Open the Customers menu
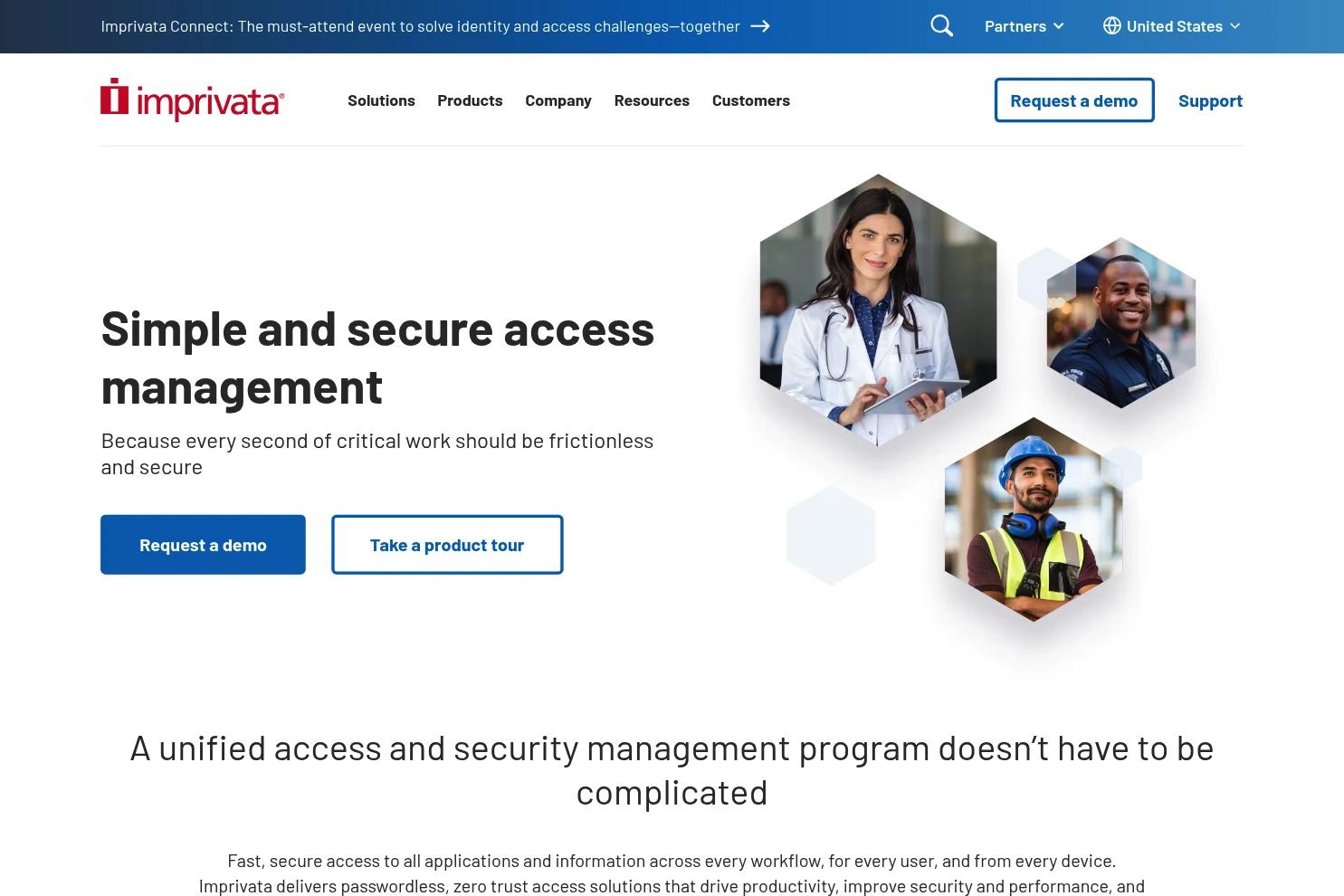Image resolution: width=1344 pixels, height=896 pixels. (751, 100)
